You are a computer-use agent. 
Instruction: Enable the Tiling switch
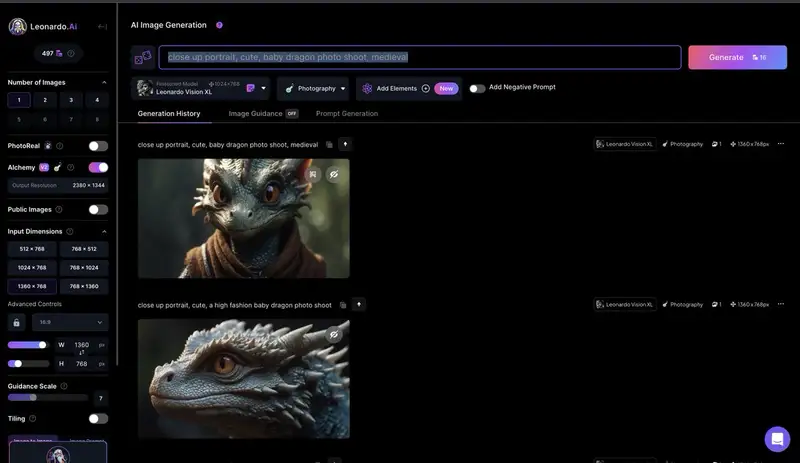(98, 419)
